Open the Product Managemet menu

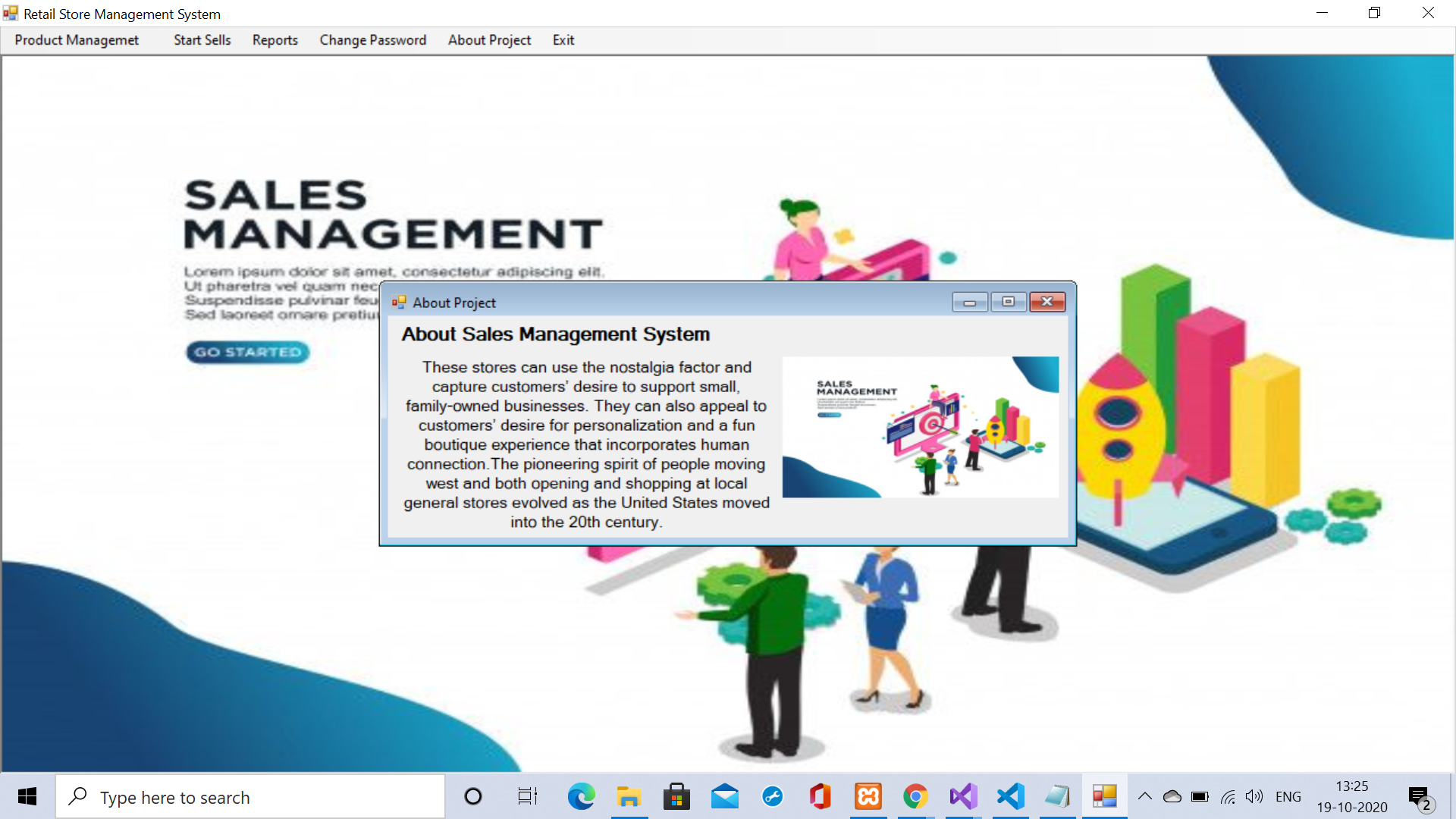[77, 40]
